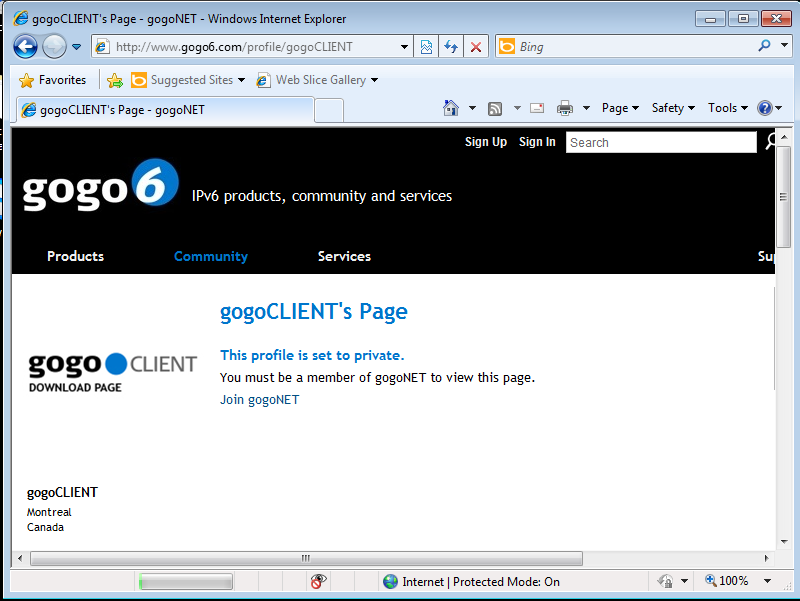Click the scroll down arrow
Screen dimensions: 800x601
point(784,542)
